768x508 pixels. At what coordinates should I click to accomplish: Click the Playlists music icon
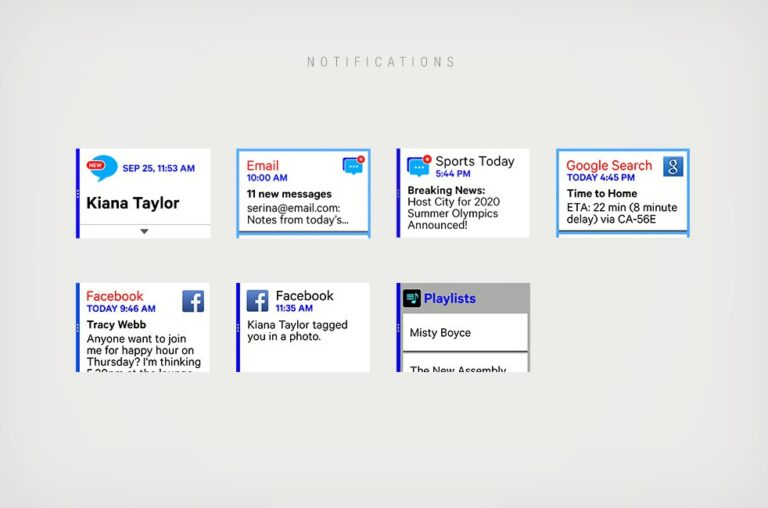tap(412, 298)
